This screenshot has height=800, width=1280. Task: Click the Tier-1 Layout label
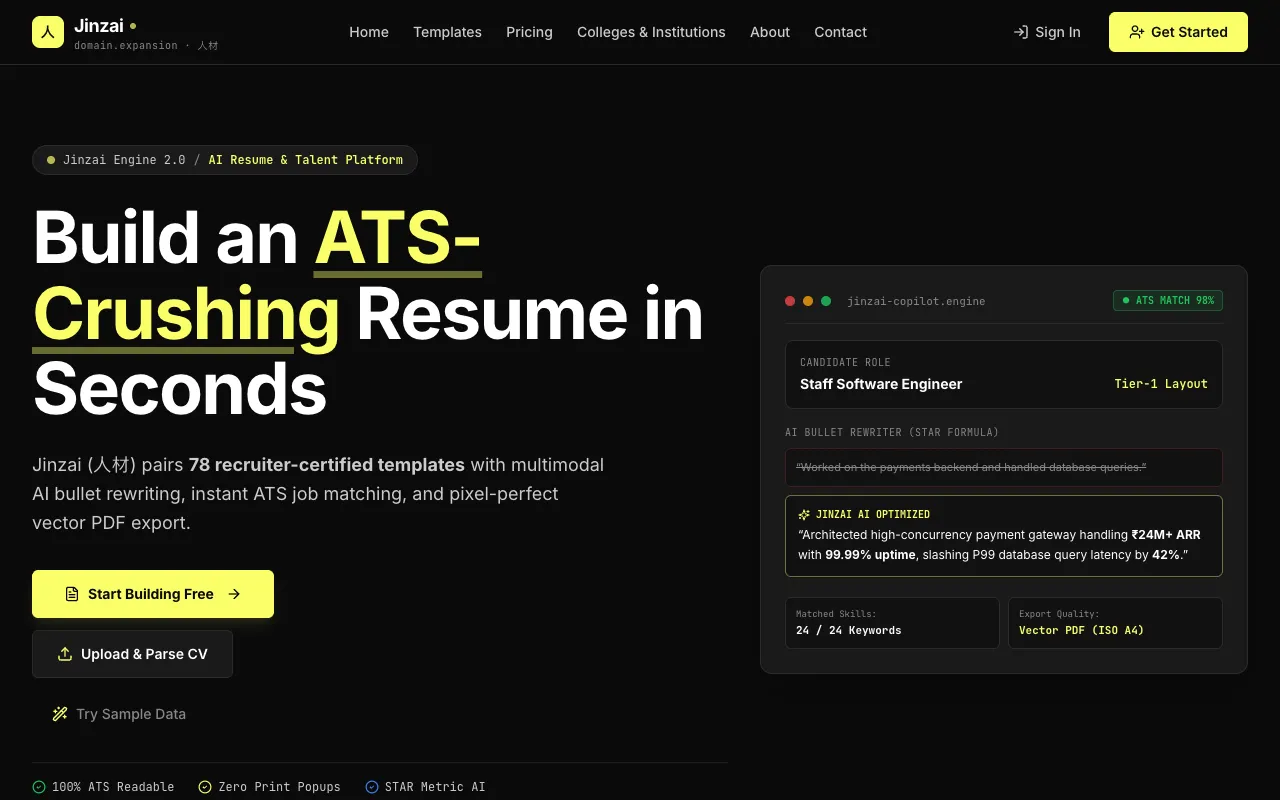click(1161, 384)
